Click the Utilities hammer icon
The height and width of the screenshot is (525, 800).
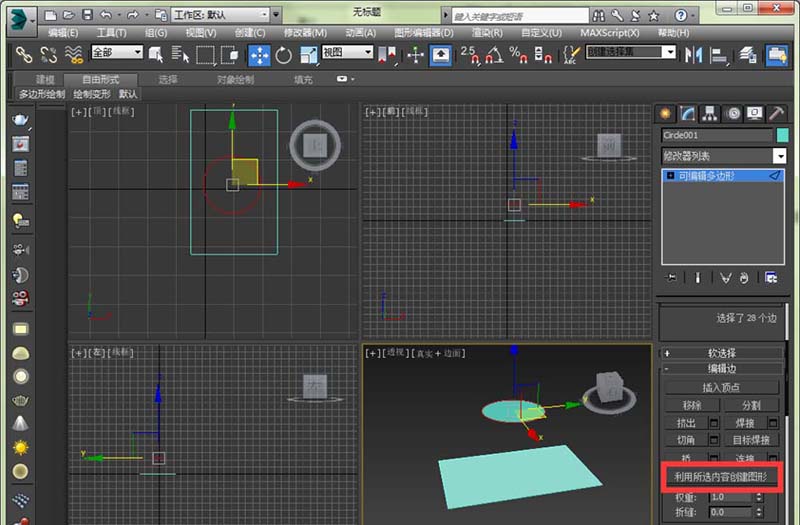pyautogui.click(x=777, y=114)
